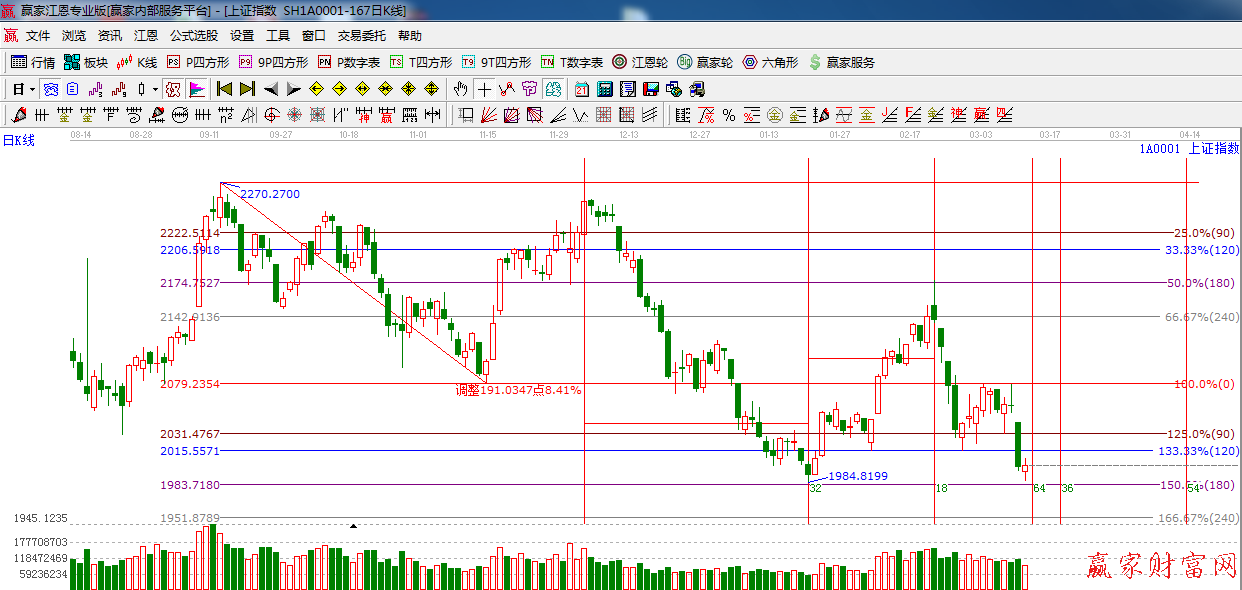Viewport: 1242px width, 590px height.
Task: Open the 公式选股 menu
Action: (x=193, y=36)
